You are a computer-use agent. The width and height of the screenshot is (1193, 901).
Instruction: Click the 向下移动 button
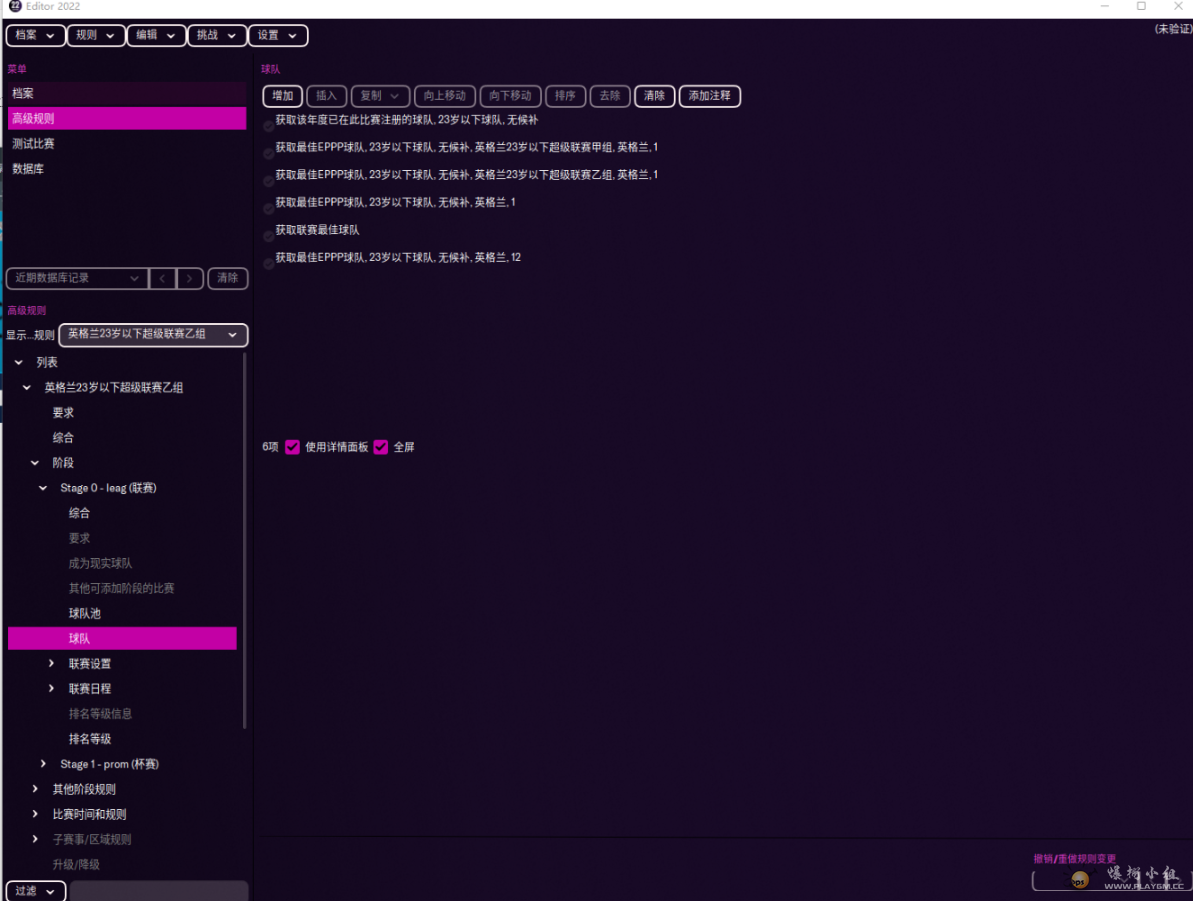(x=511, y=96)
